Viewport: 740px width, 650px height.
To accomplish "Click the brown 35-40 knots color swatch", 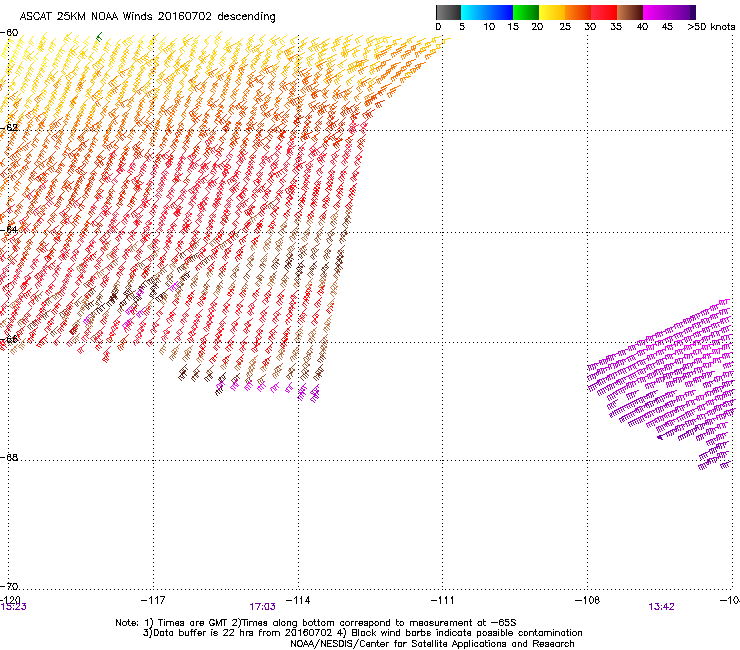I will [630, 12].
